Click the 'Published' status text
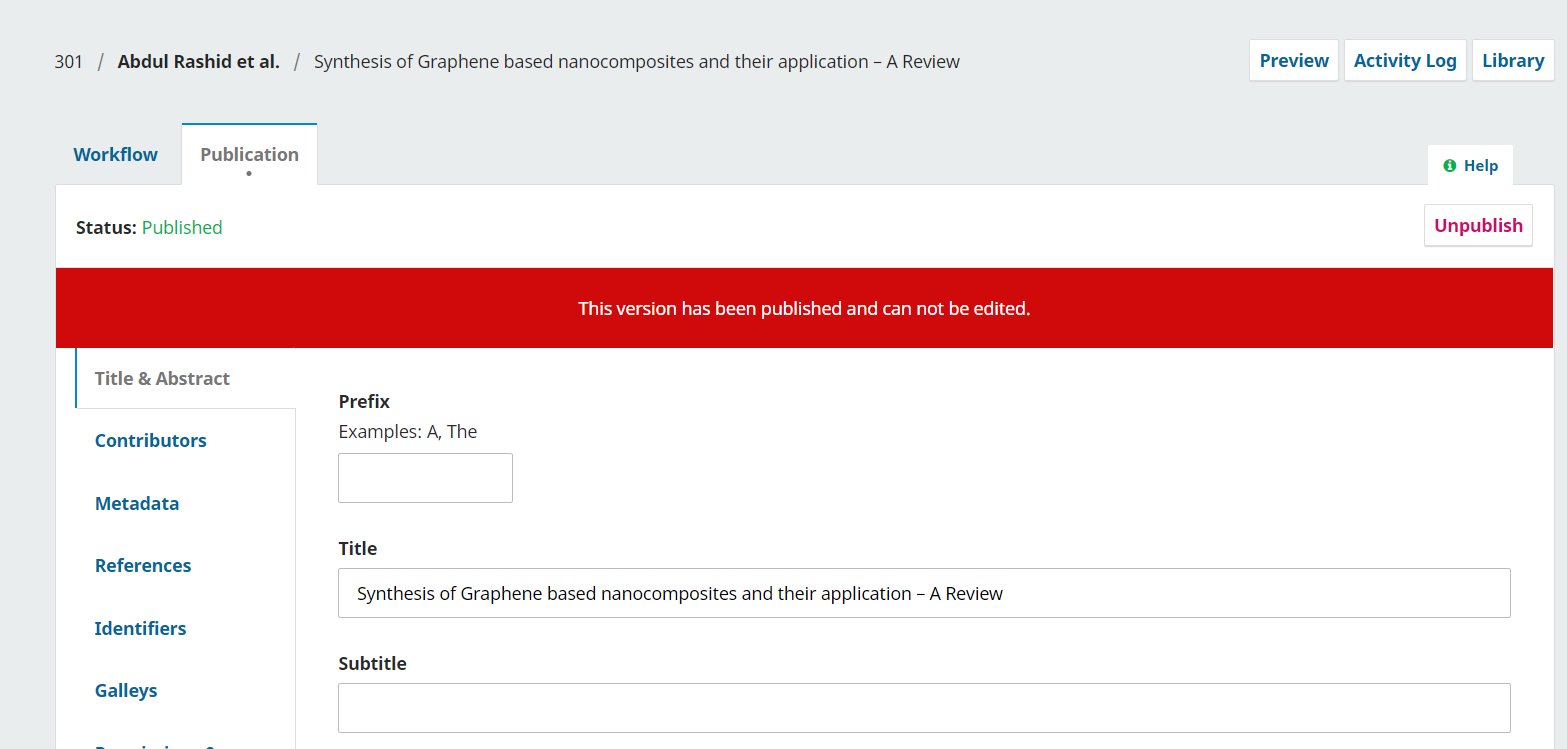This screenshot has height=749, width=1567. pos(182,228)
